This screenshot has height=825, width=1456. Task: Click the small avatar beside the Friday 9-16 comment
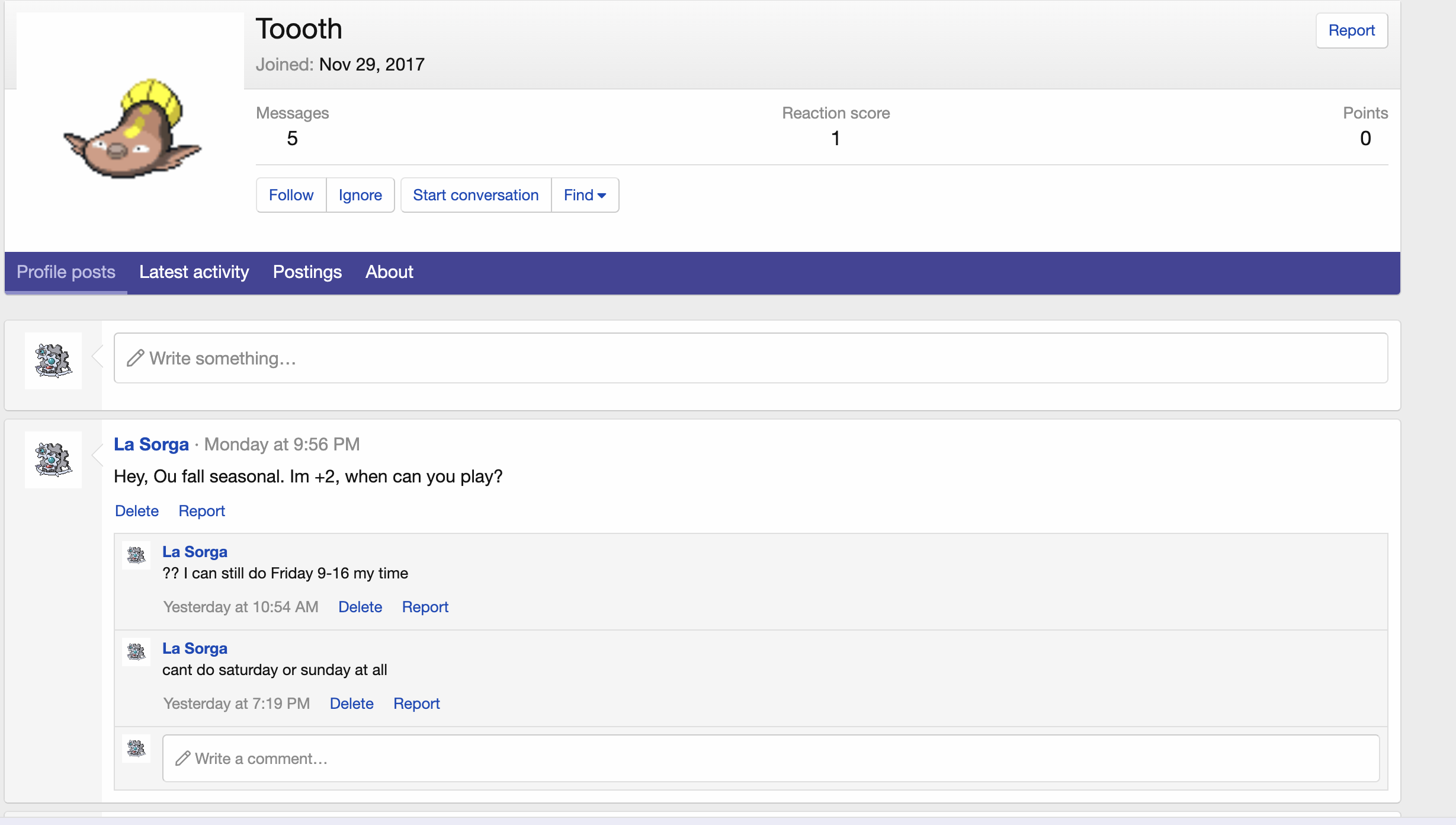(136, 555)
